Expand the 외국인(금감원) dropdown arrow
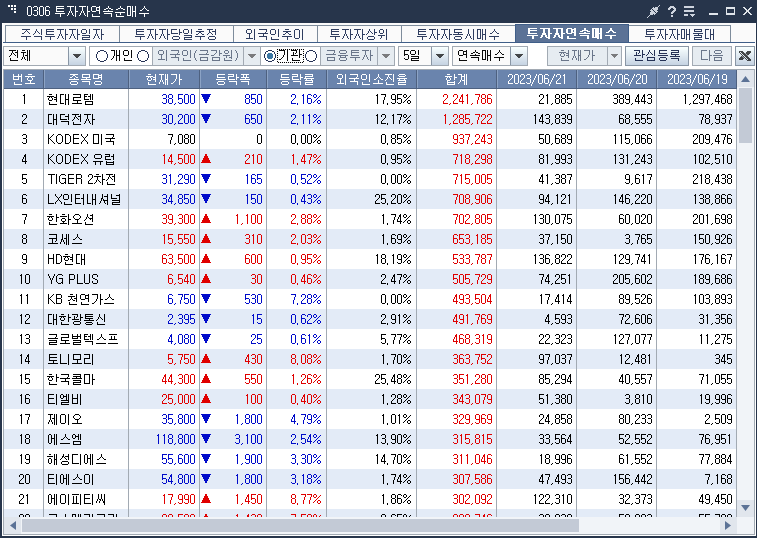 coord(252,56)
